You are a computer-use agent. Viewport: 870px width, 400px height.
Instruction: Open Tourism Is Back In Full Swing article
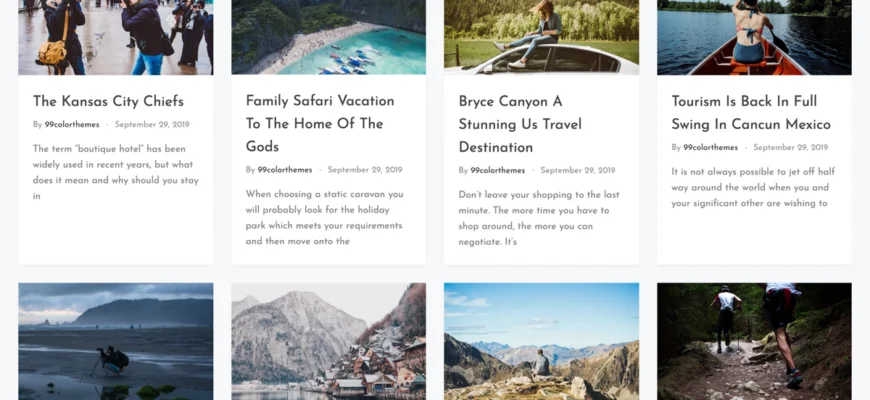(751, 113)
